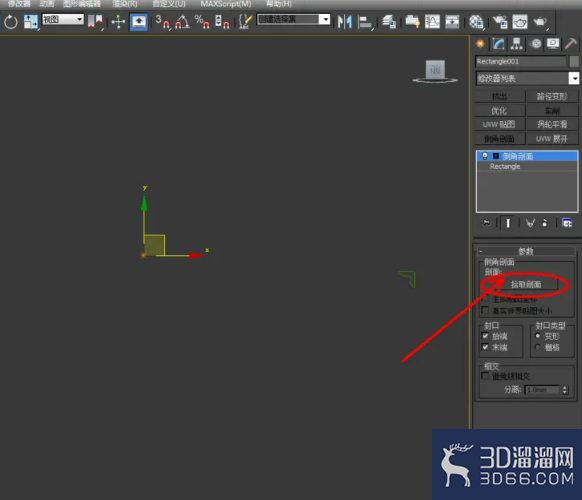Switch to the Display command panel

[553, 44]
